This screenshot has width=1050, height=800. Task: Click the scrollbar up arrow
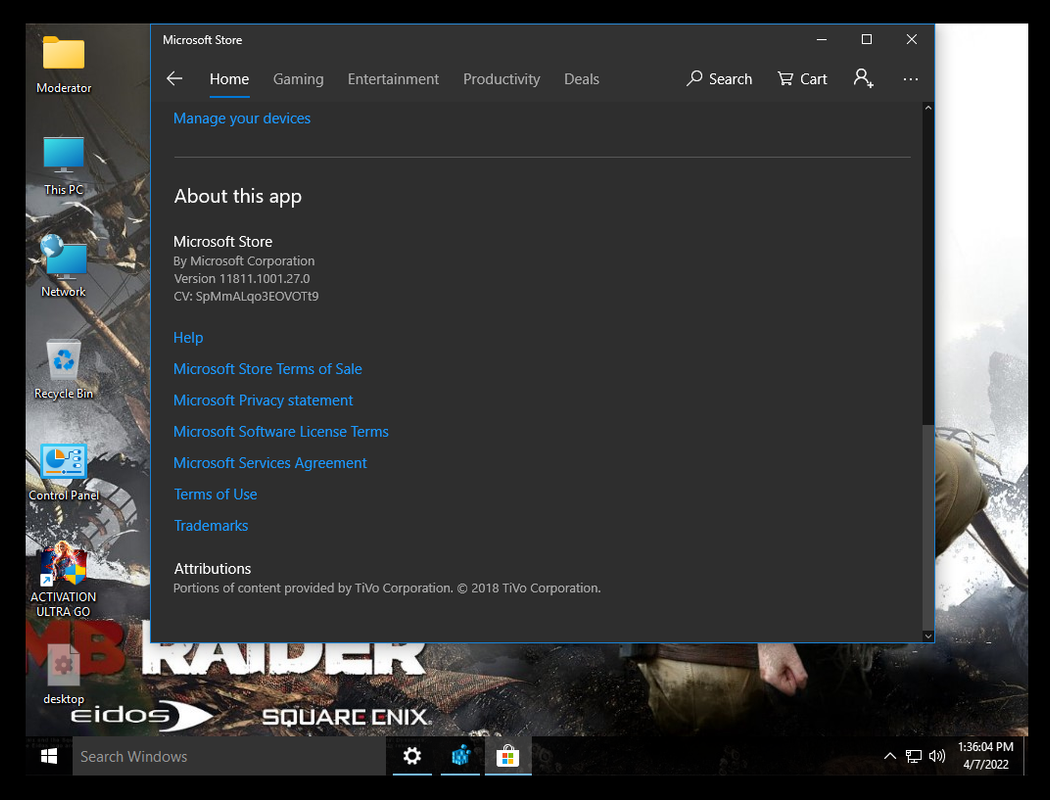pyautogui.click(x=927, y=108)
